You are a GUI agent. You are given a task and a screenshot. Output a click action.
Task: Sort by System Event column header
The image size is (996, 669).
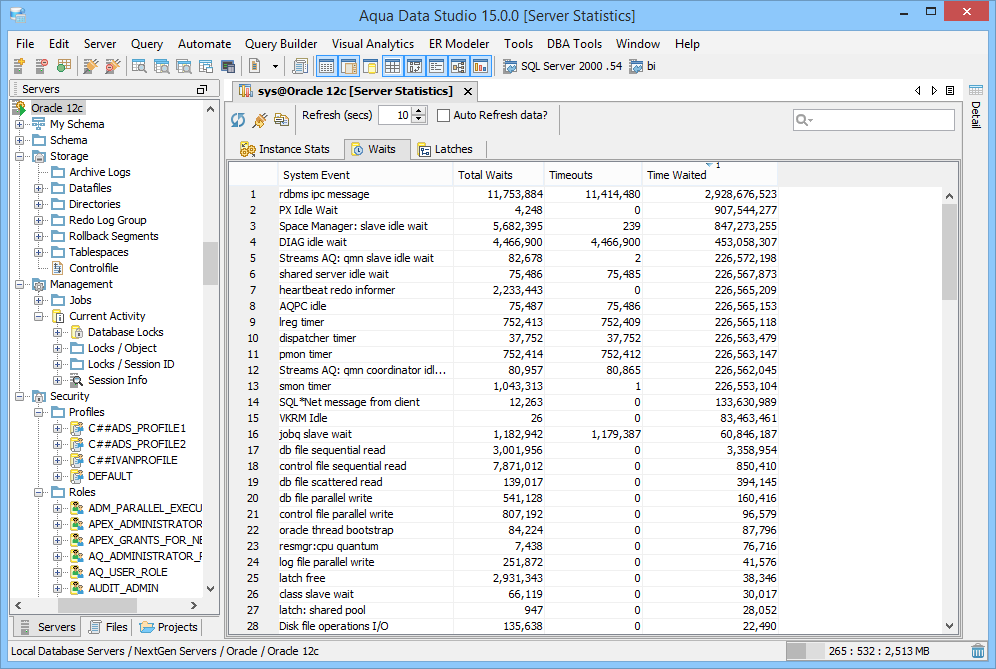pyautogui.click(x=365, y=175)
